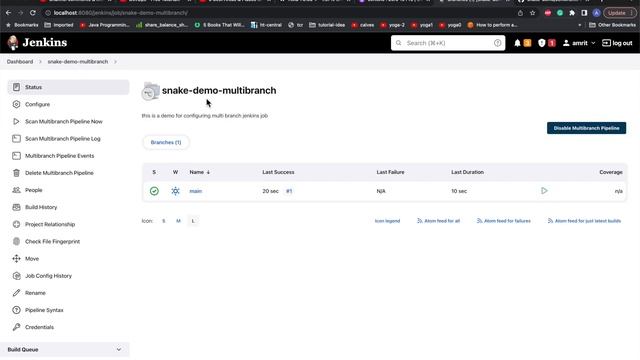Click browser back arrow
Image resolution: width=640 pixels, height=360 pixels.
(9, 13)
